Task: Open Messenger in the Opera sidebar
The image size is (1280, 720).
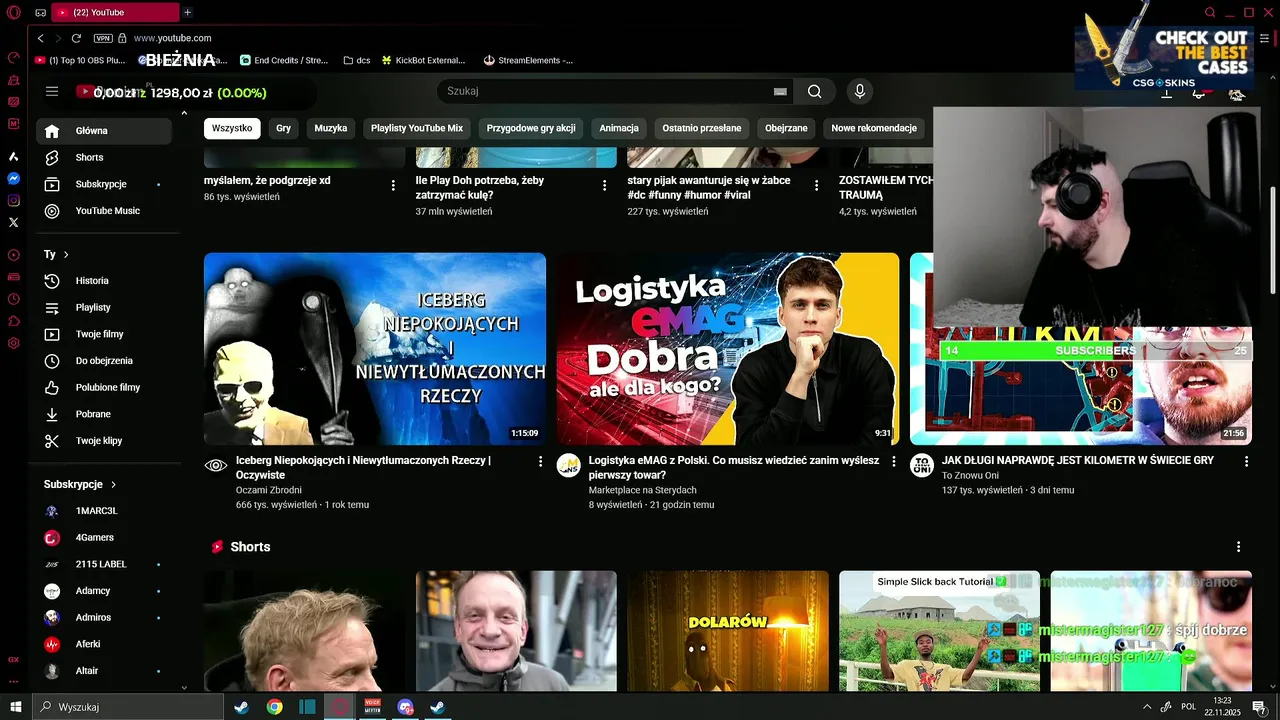Action: (13, 178)
